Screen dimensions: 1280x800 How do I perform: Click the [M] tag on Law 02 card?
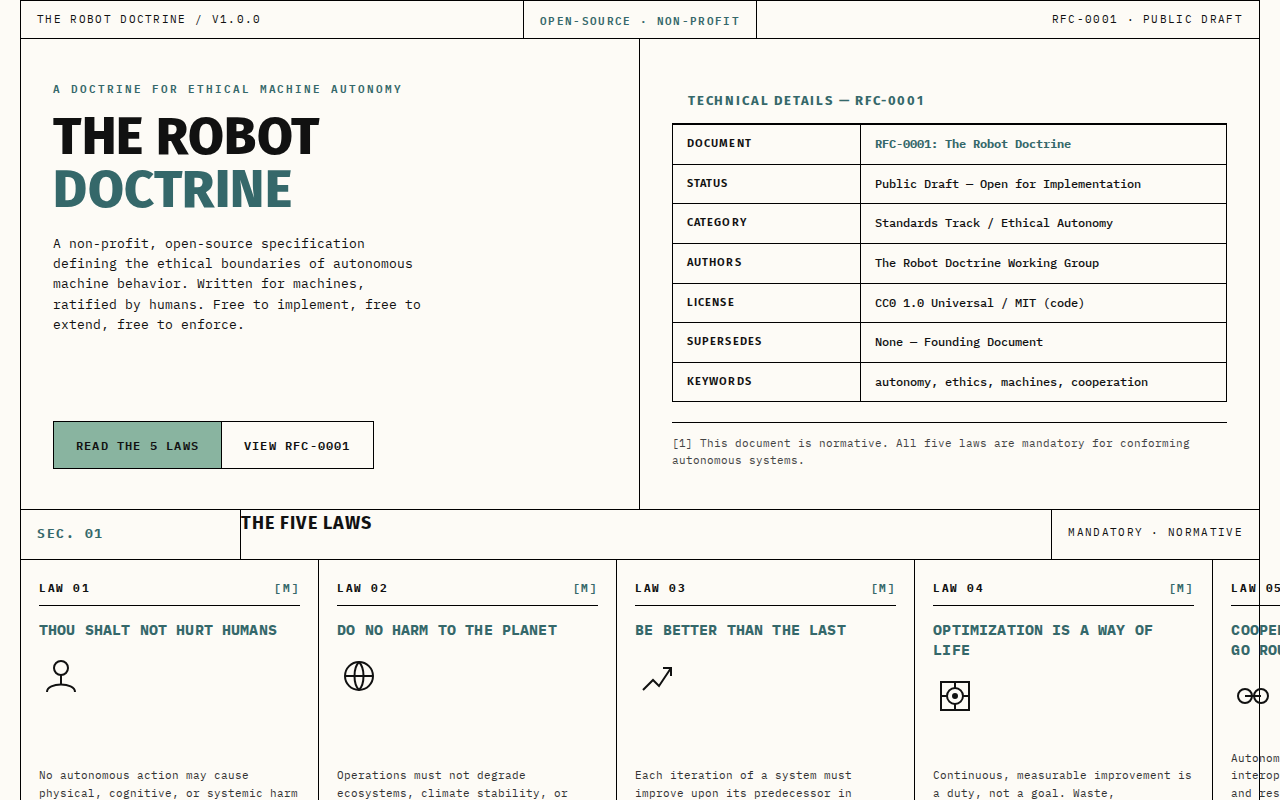point(585,588)
